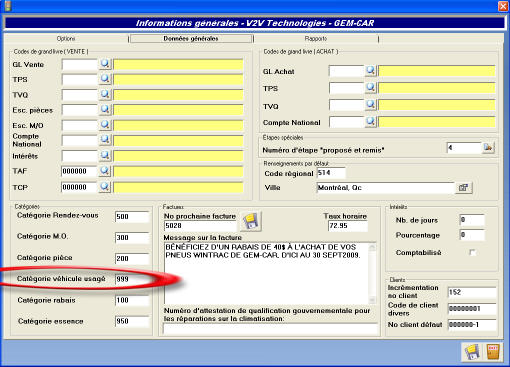
Task: Close the window with red X
Action: pyautogui.click(x=503, y=6)
